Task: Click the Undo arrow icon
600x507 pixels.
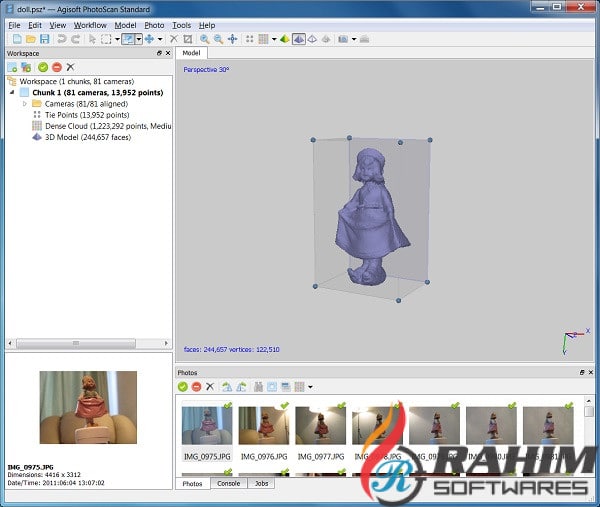Action: [x=62, y=39]
